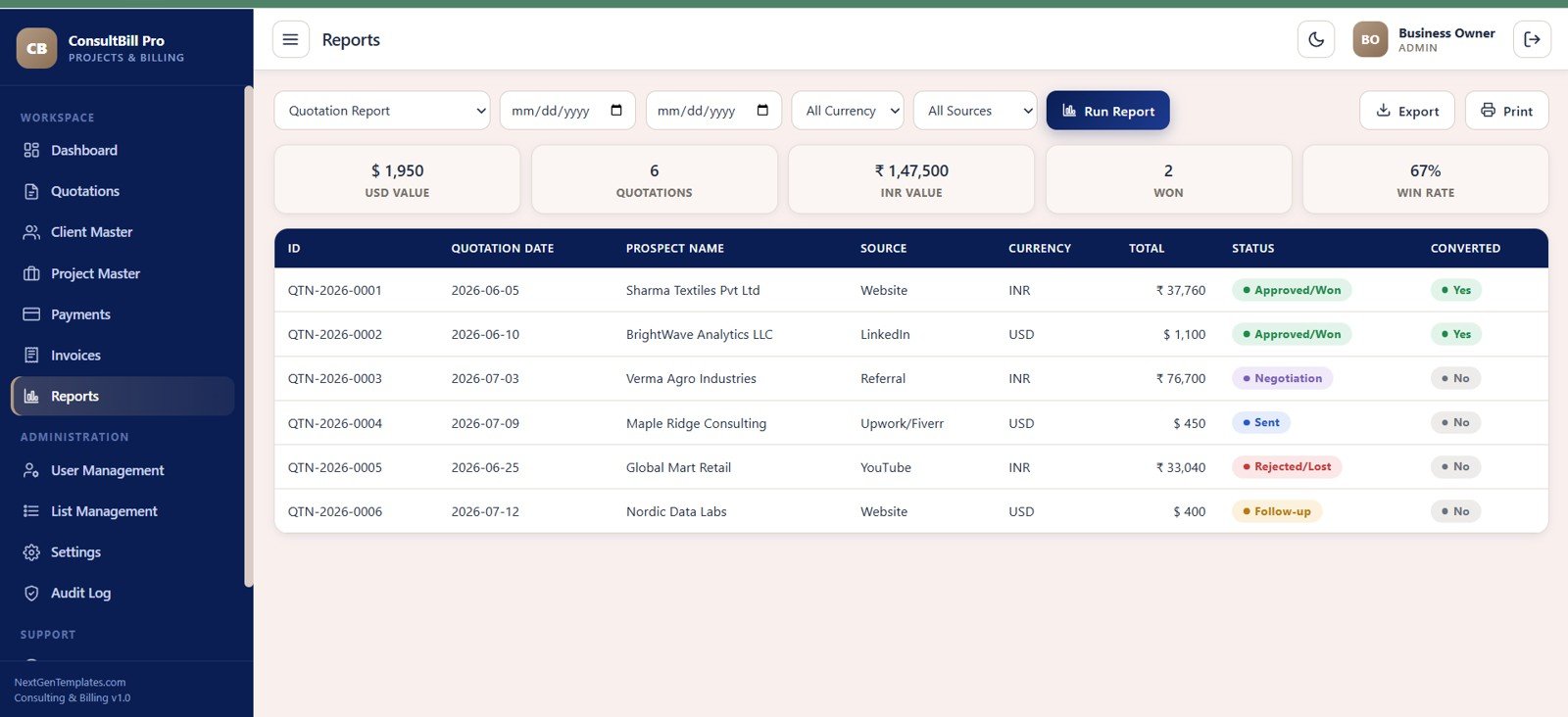Sort by Quotation Date column header

pyautogui.click(x=502, y=249)
